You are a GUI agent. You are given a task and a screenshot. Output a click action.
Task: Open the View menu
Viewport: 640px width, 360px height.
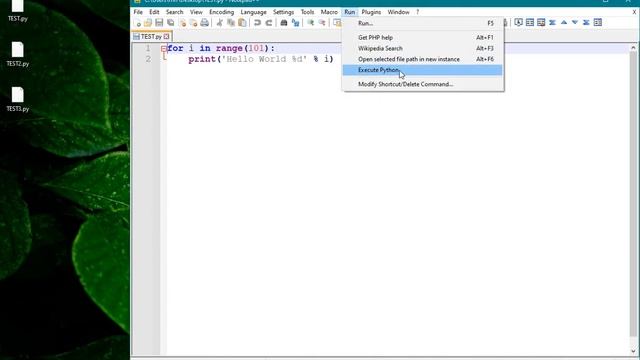tap(196, 12)
